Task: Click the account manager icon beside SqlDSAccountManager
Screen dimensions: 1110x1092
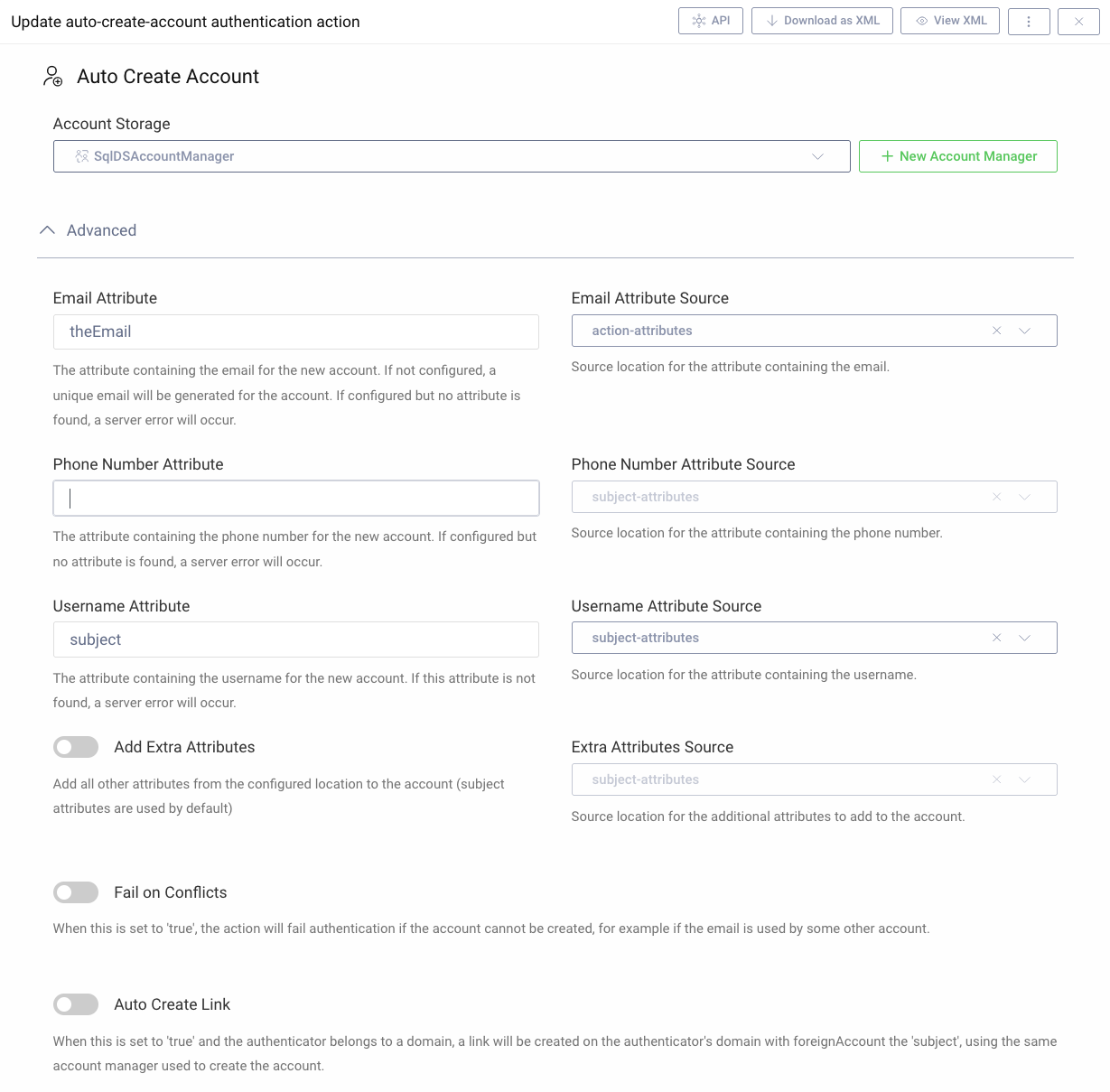Action: [79, 155]
